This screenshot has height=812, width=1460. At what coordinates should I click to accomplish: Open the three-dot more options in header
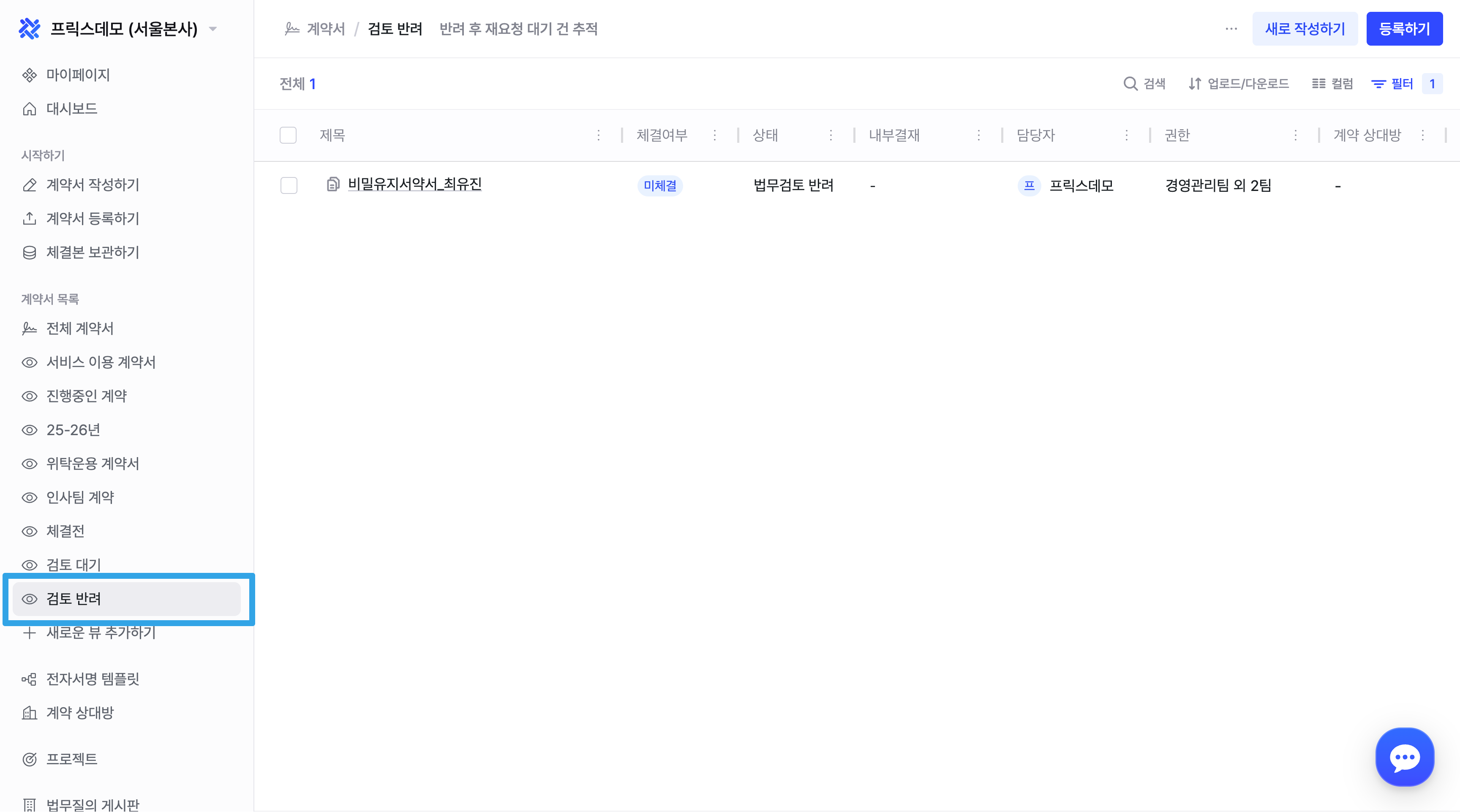[1231, 29]
